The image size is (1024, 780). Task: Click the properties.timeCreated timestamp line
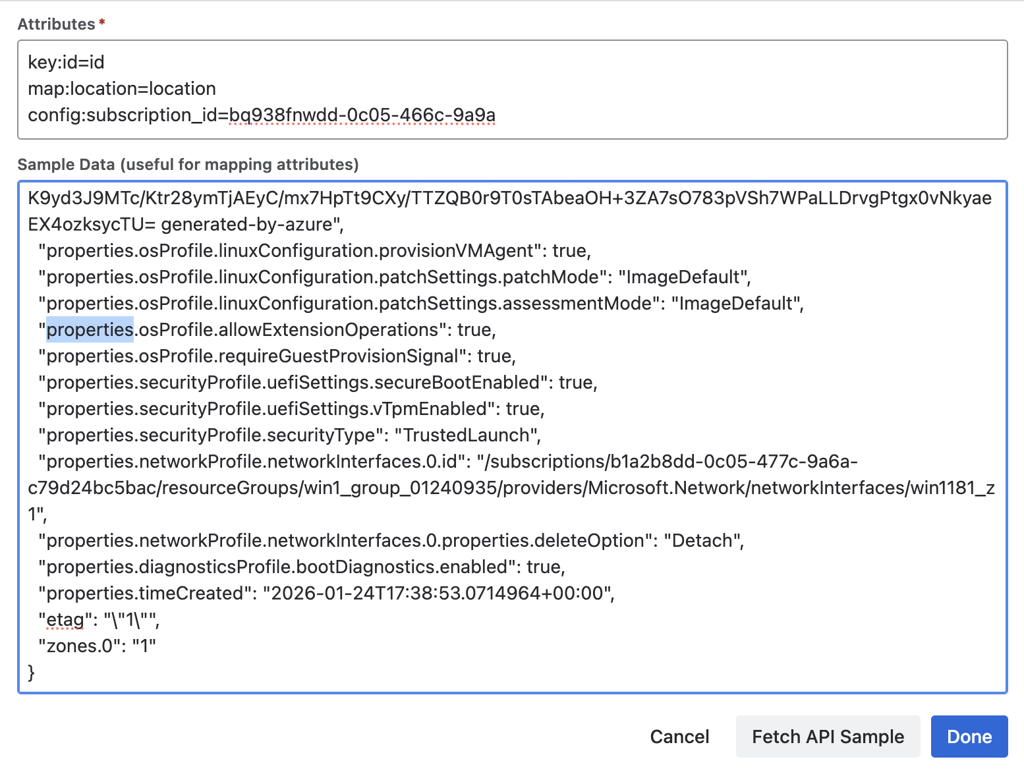point(325,593)
